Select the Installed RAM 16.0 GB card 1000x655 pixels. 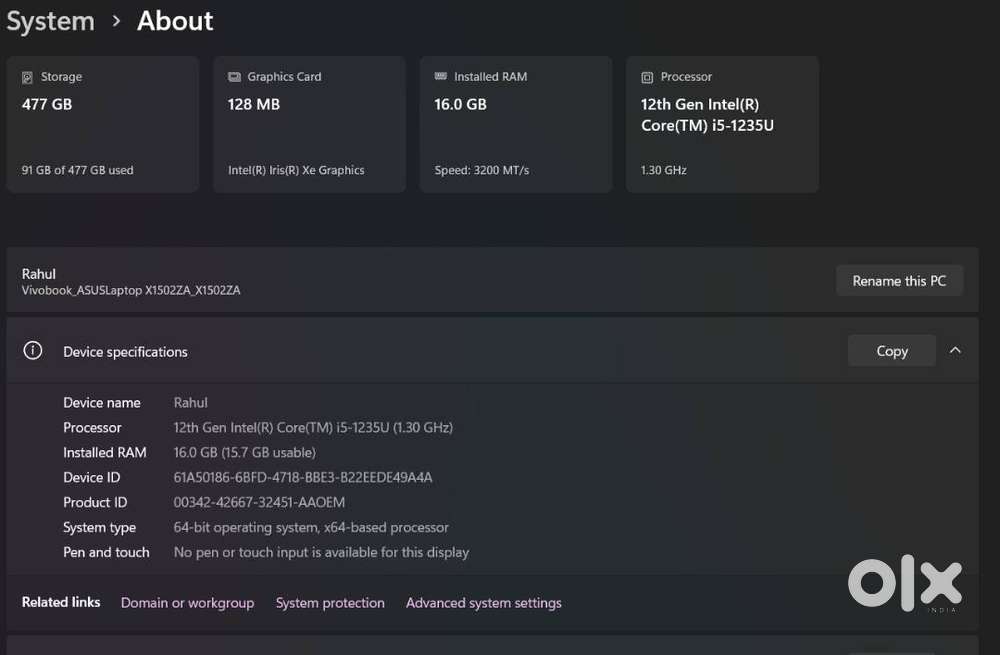[x=515, y=125]
